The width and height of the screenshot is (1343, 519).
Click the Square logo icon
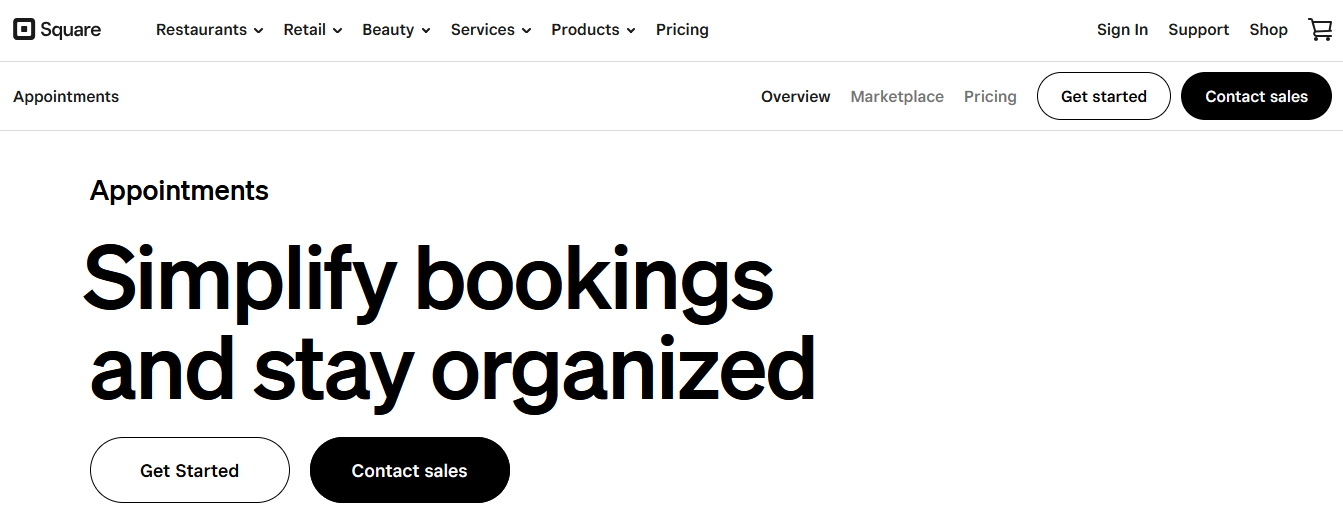pos(24,30)
